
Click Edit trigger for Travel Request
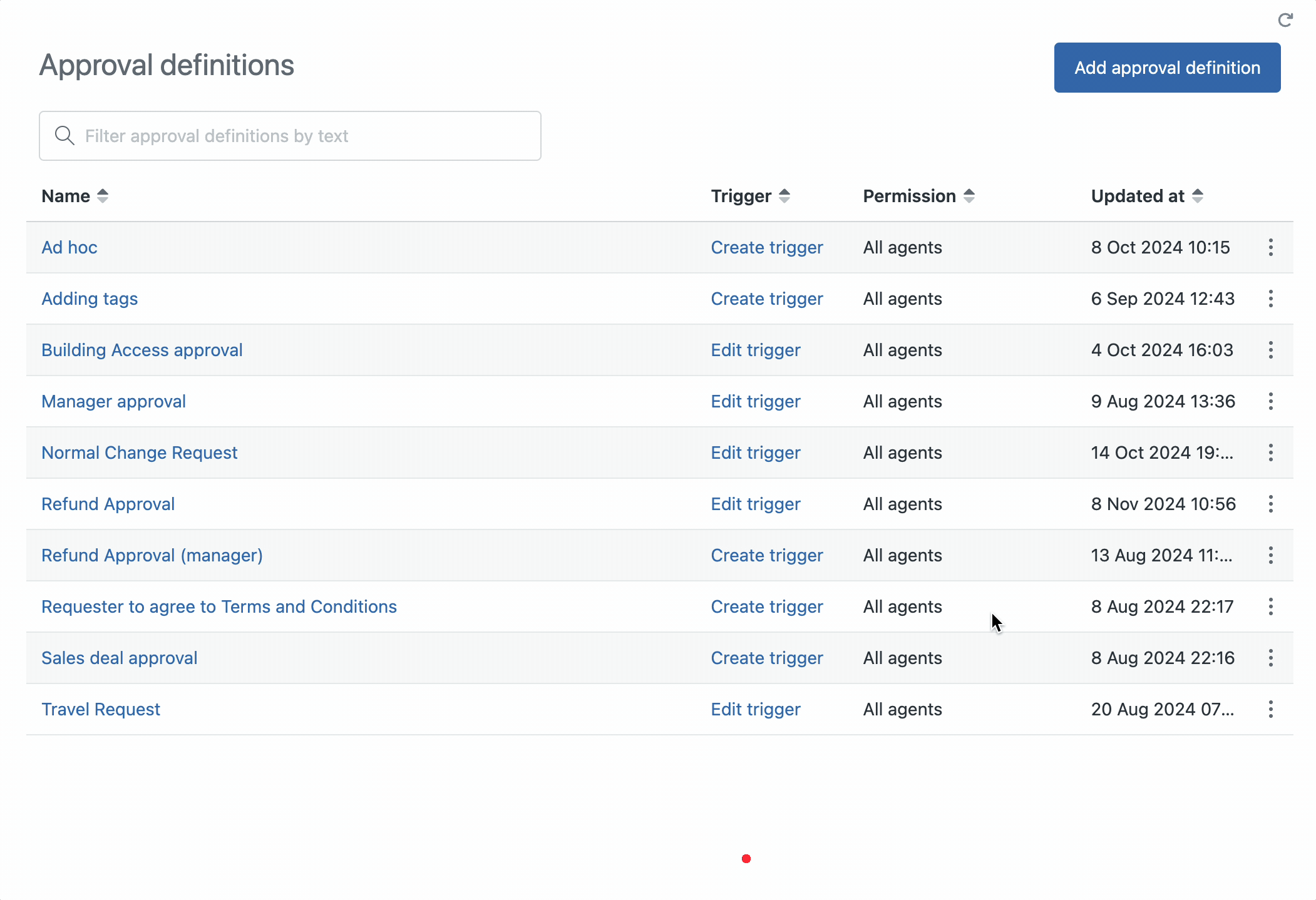coord(756,709)
